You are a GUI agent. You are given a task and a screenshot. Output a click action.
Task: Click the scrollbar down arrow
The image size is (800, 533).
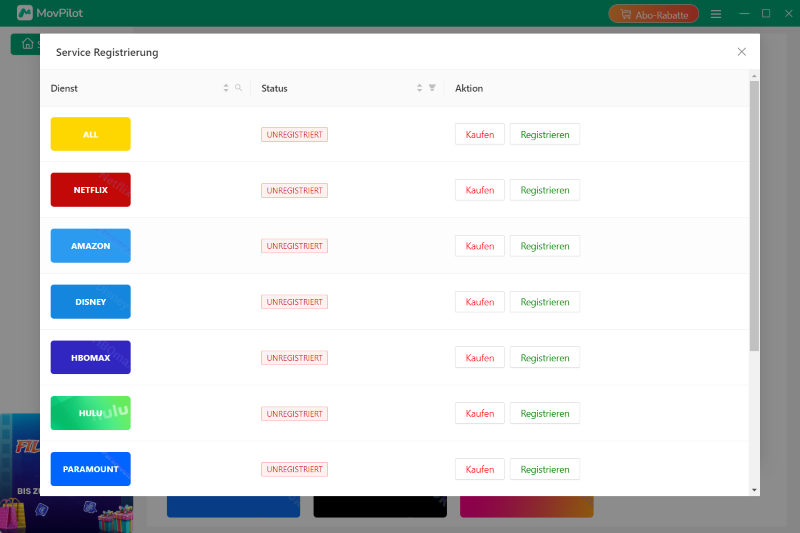754,490
